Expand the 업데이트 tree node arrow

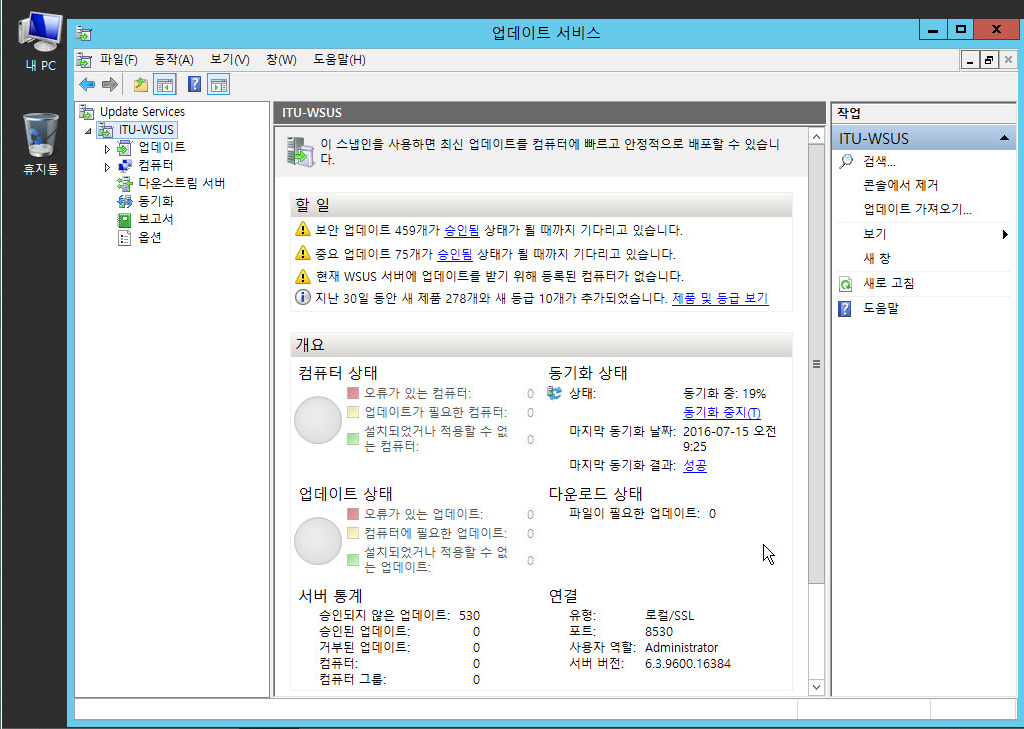click(x=107, y=148)
